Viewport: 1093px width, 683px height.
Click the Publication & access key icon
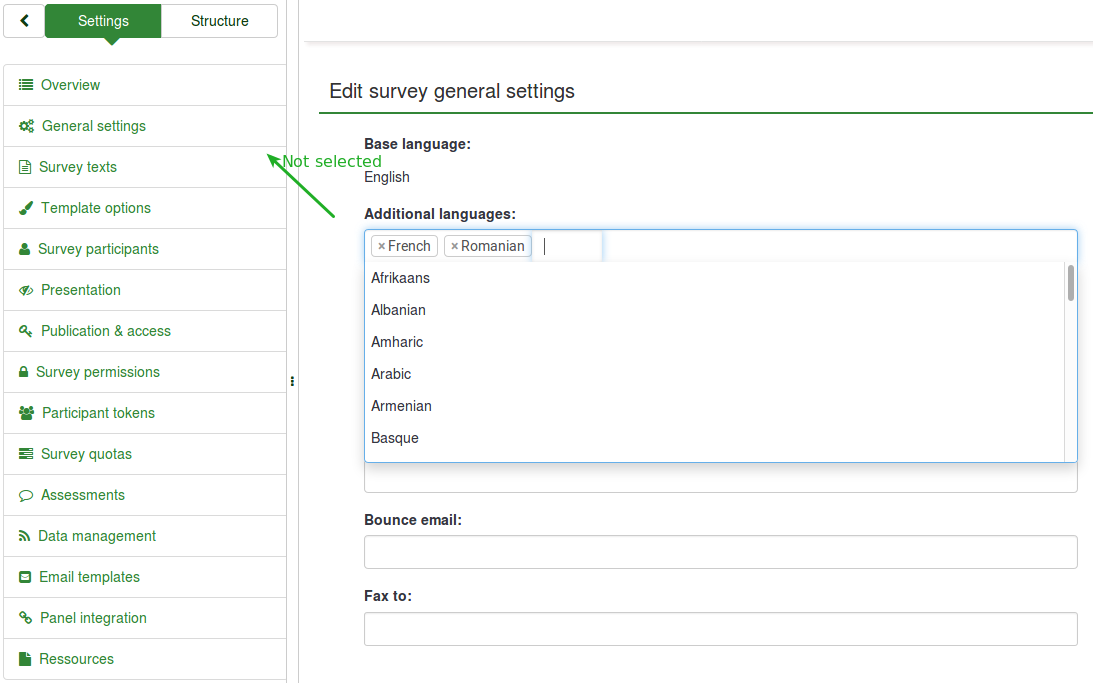coord(26,331)
